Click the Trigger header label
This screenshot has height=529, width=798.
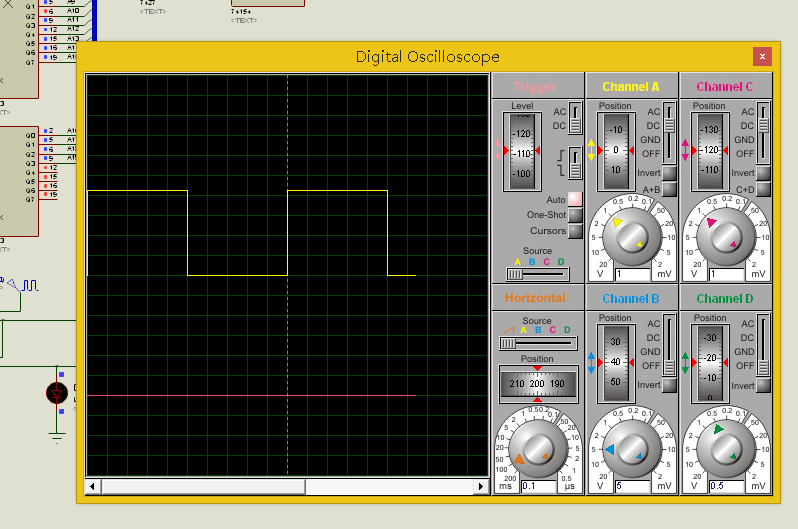click(x=535, y=87)
